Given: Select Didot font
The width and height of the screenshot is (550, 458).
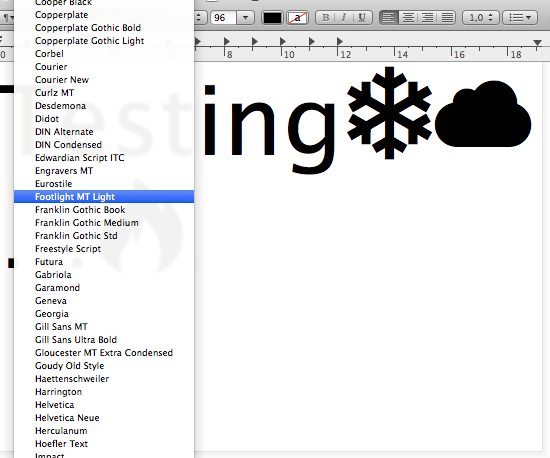Looking at the screenshot, I should (104, 119).
